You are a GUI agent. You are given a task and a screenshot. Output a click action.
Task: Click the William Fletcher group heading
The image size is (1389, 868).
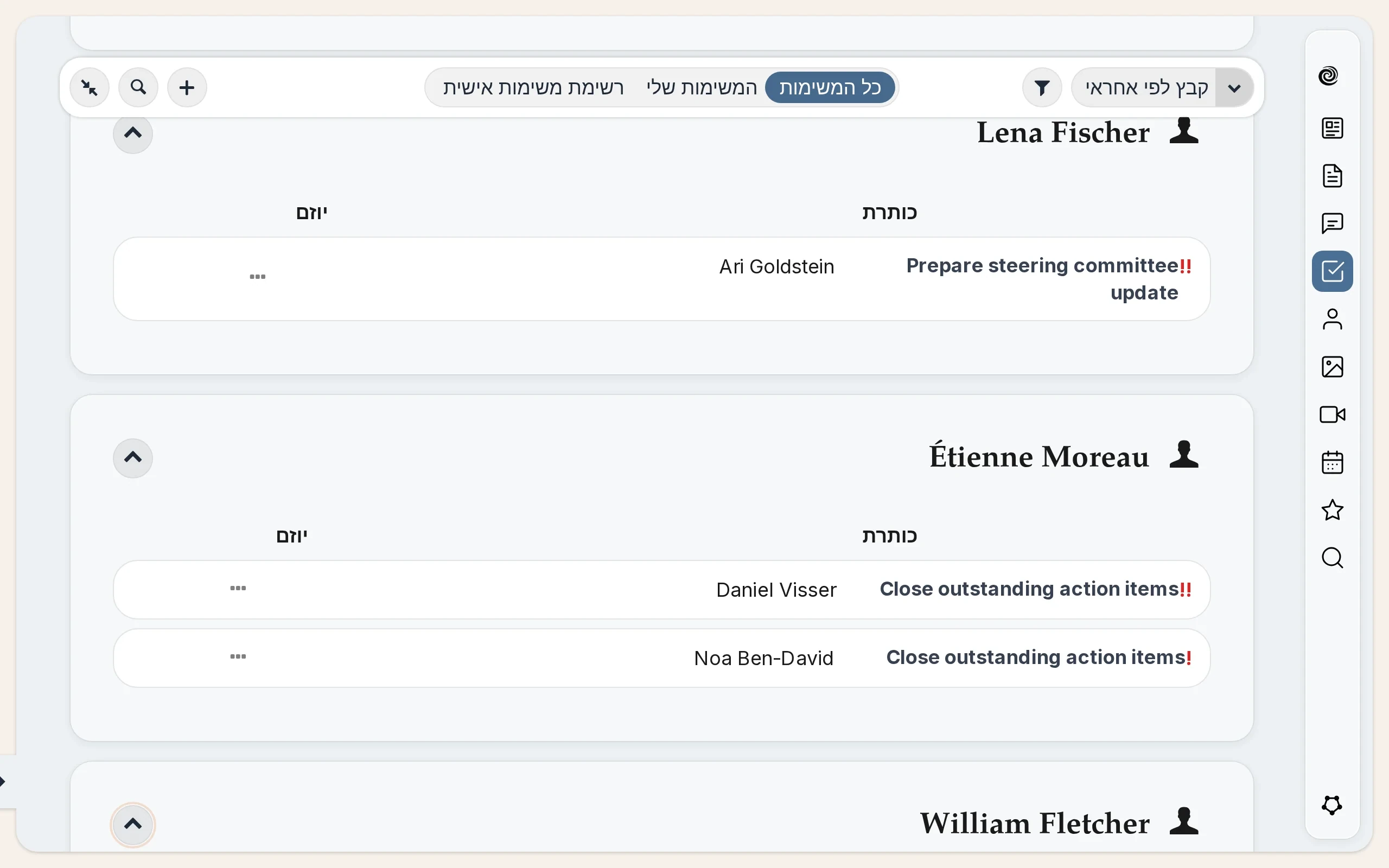point(1035,823)
